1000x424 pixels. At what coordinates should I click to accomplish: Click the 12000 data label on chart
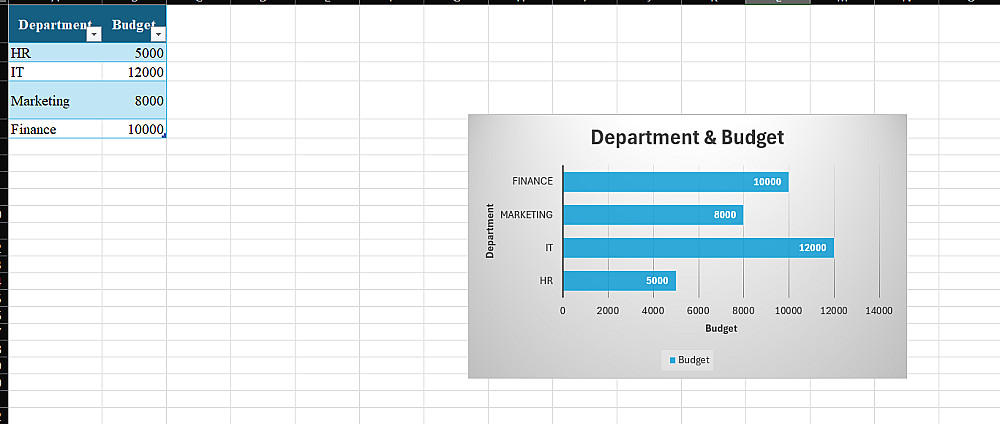(x=812, y=248)
